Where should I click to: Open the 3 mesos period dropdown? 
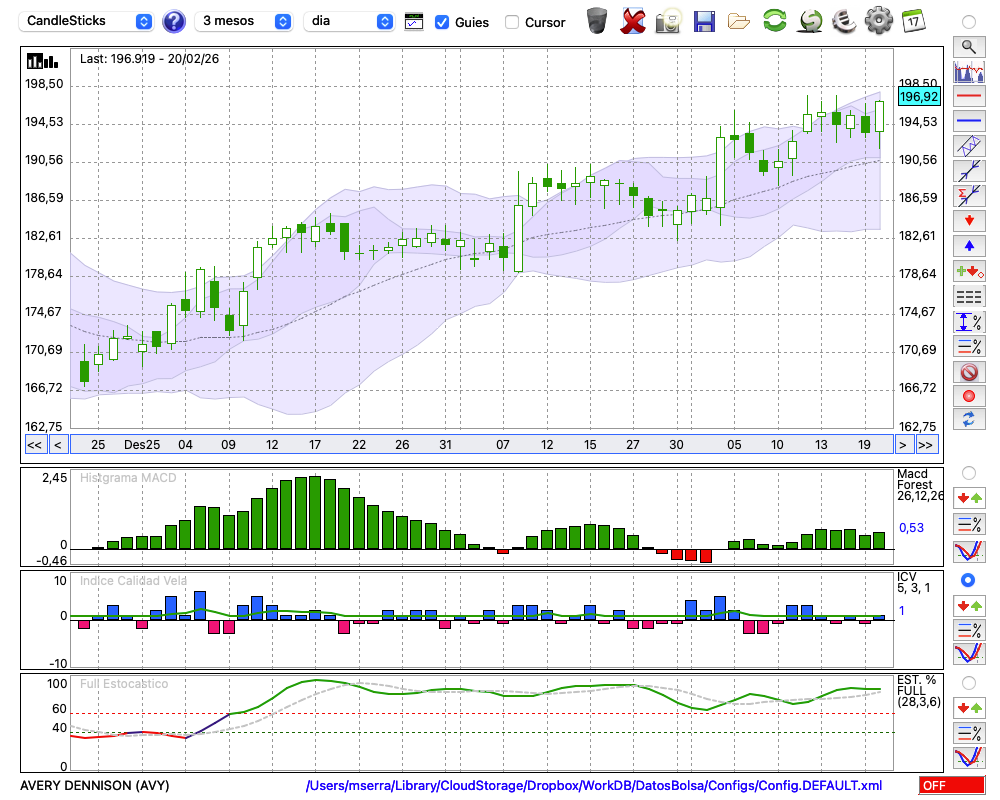pyautogui.click(x=245, y=21)
